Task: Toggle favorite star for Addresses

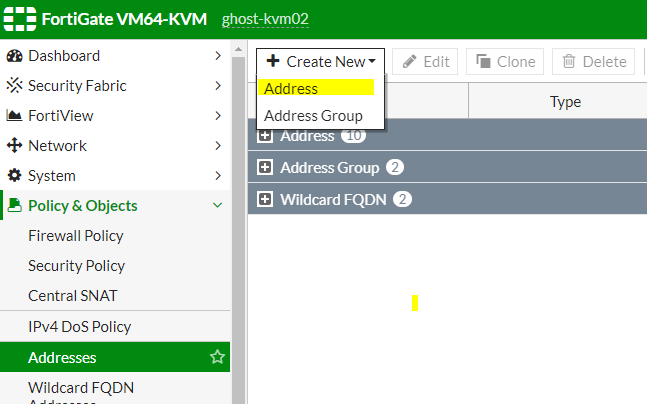Action: [x=216, y=357]
